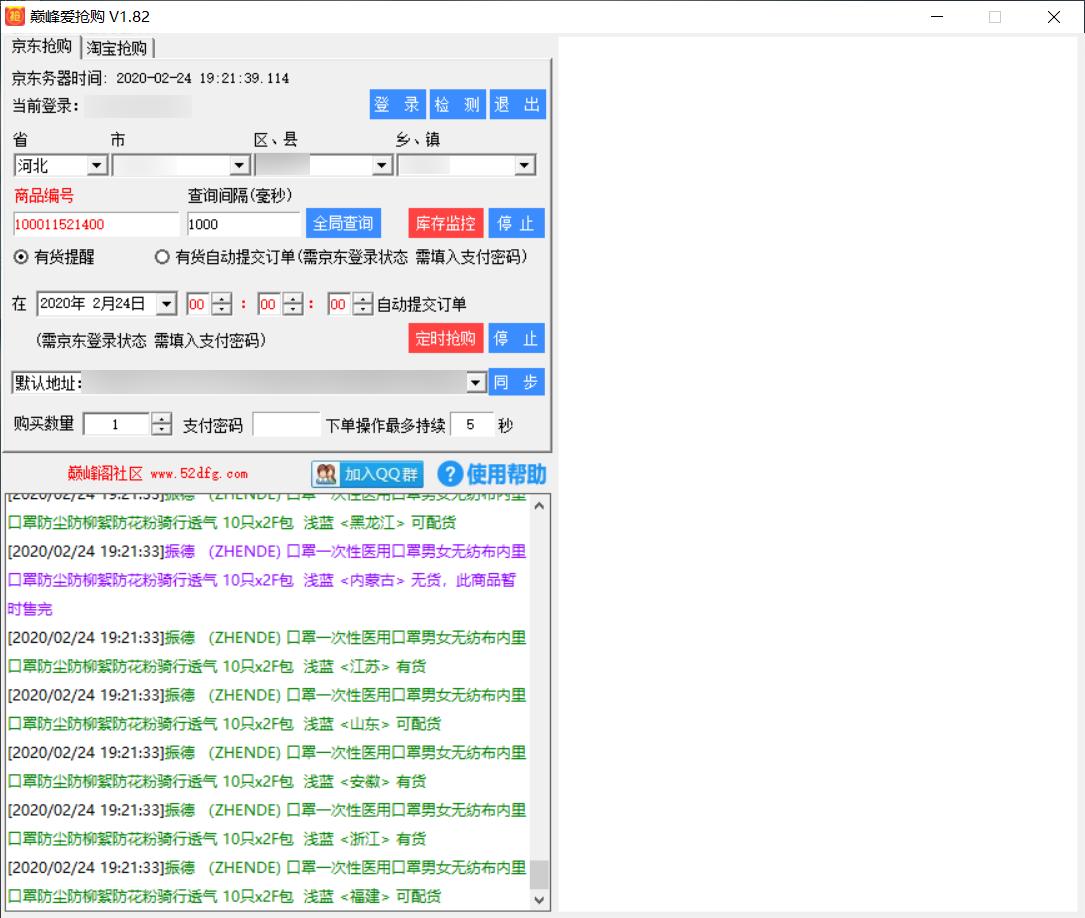Click the 商品编号 input field
The height and width of the screenshot is (918, 1085).
[x=96, y=224]
